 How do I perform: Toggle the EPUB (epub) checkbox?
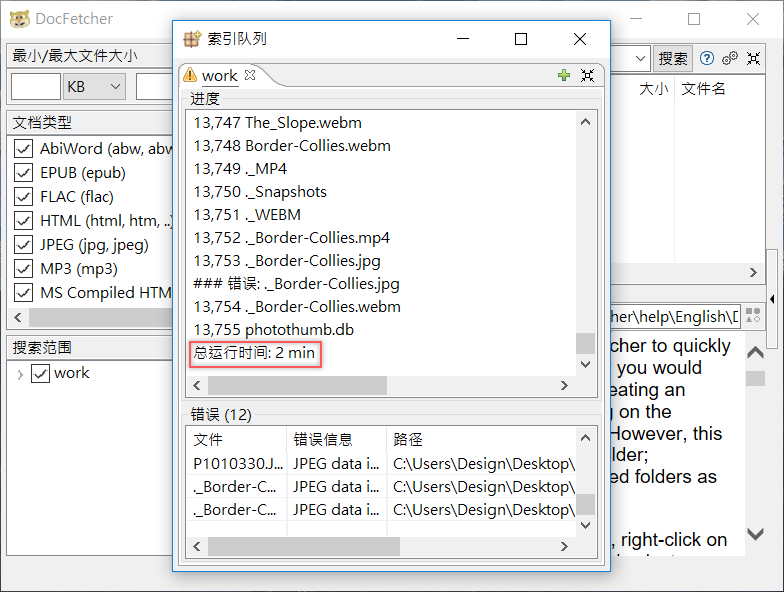click(24, 172)
